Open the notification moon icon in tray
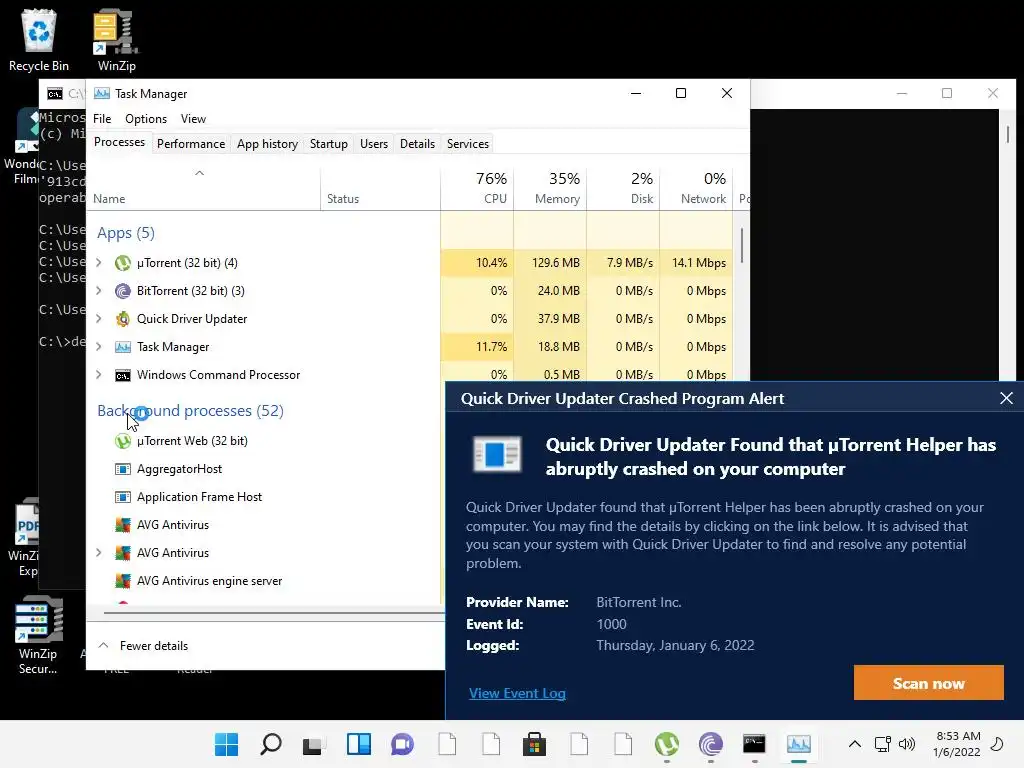The height and width of the screenshot is (768, 1024). 997,744
